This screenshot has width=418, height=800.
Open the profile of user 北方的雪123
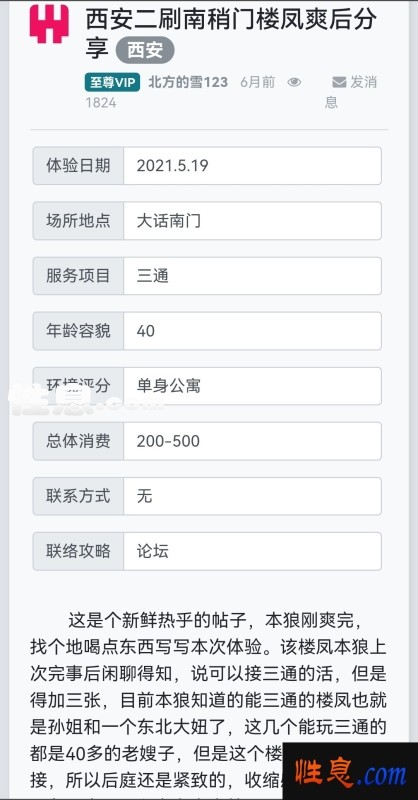(x=188, y=82)
